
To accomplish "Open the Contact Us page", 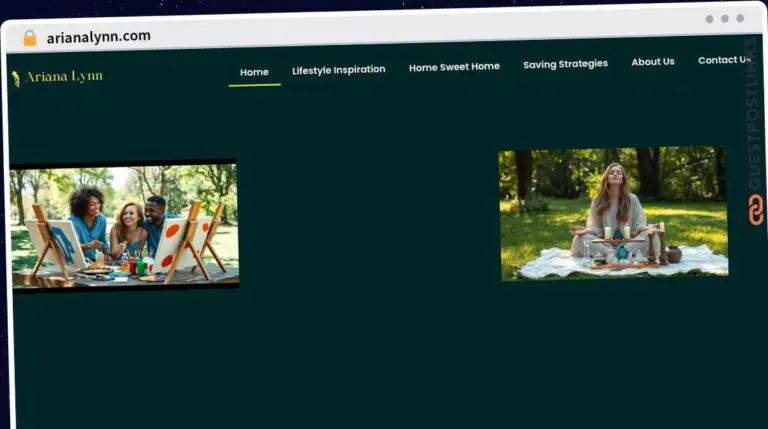I will click(x=723, y=60).
